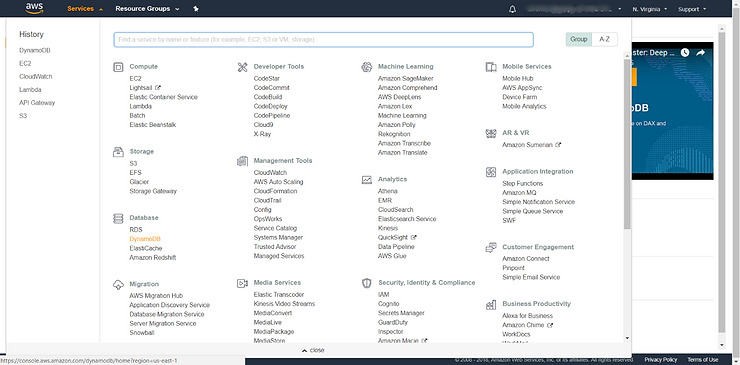Open IAM service link
Screen dimensions: 740x365
pos(383,295)
